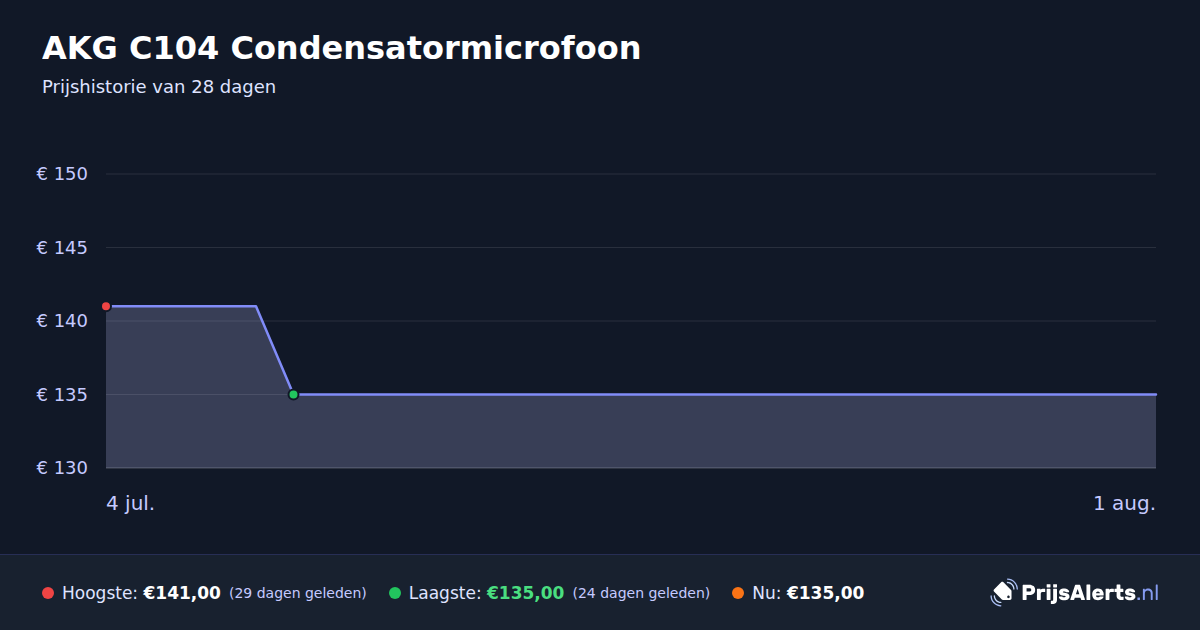The width and height of the screenshot is (1200, 630).
Task: Click the Nu €135,00 current price
Action: coord(825,593)
